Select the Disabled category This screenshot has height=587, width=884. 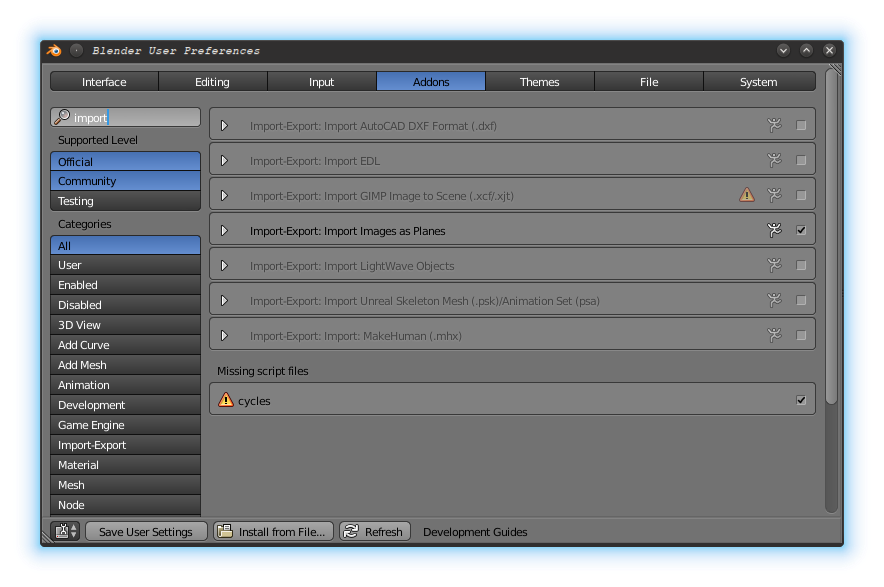click(125, 305)
